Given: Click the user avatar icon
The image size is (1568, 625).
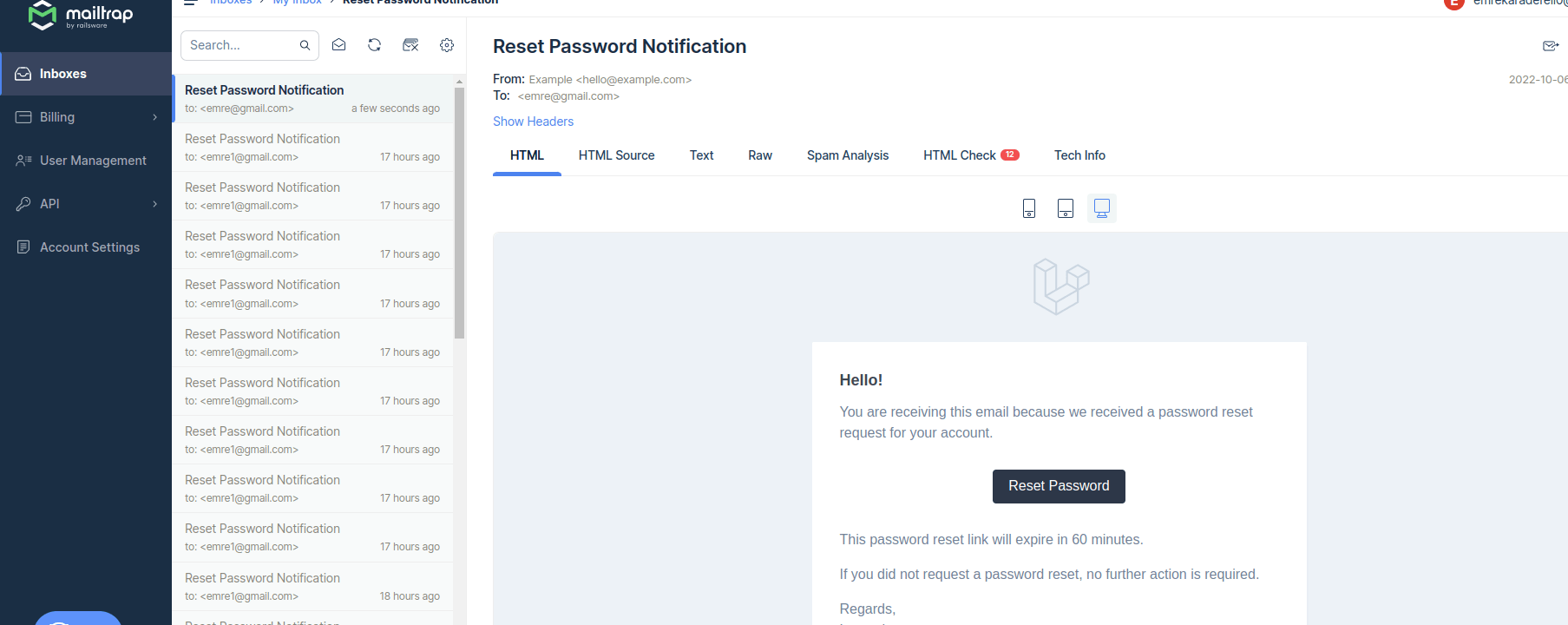Looking at the screenshot, I should pyautogui.click(x=1454, y=3).
